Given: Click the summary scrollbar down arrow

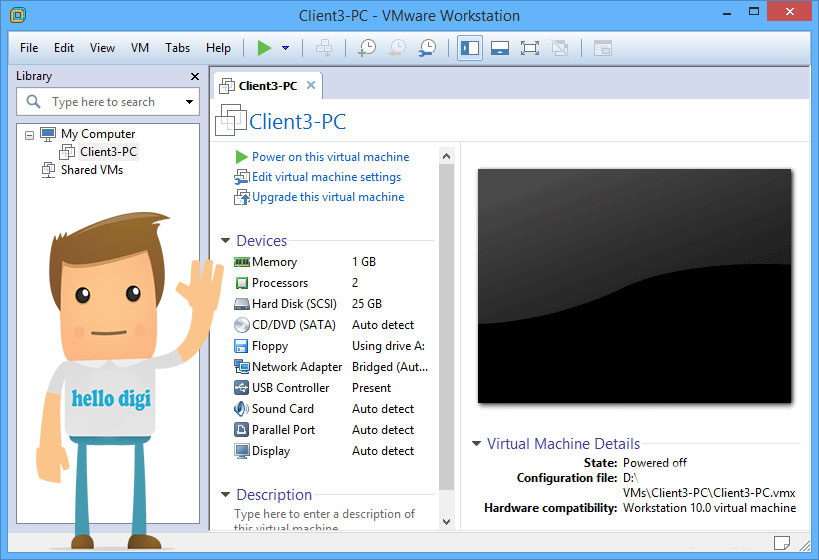Looking at the screenshot, I should [x=446, y=521].
